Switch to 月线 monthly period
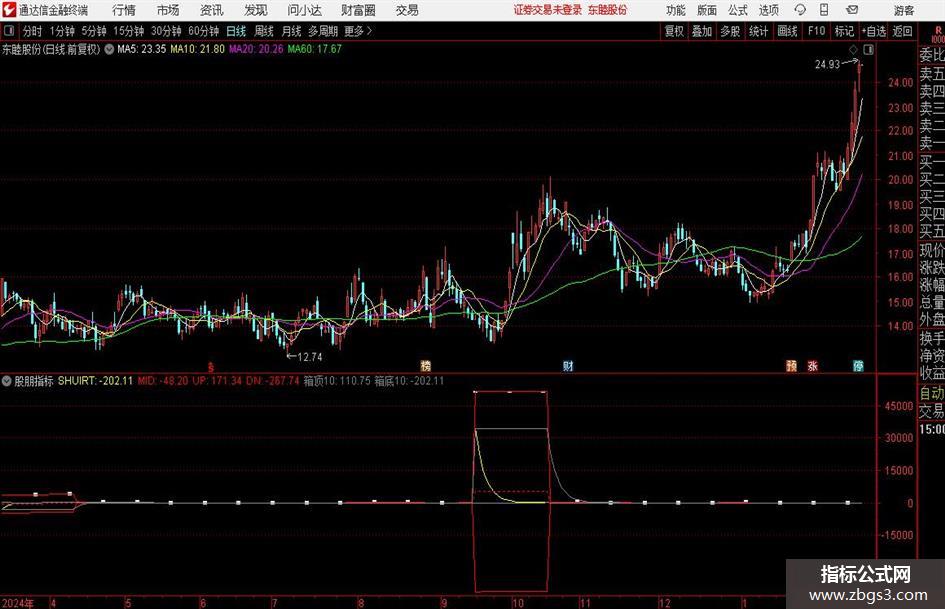Screen dimensions: 945x609 click(x=291, y=31)
